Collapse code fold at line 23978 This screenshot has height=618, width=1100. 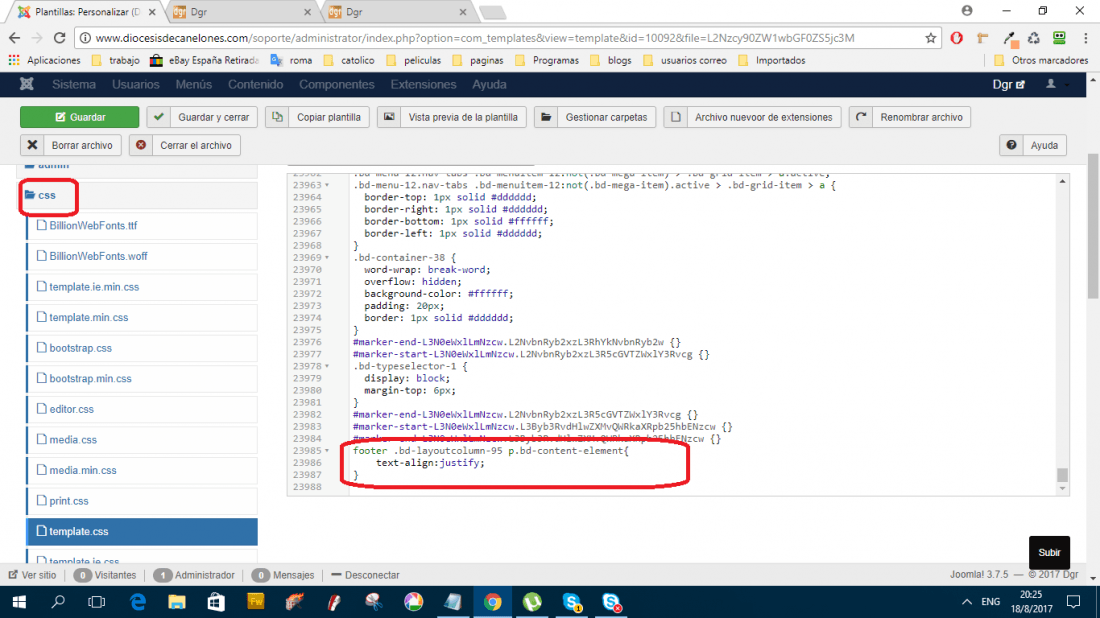[x=327, y=366]
